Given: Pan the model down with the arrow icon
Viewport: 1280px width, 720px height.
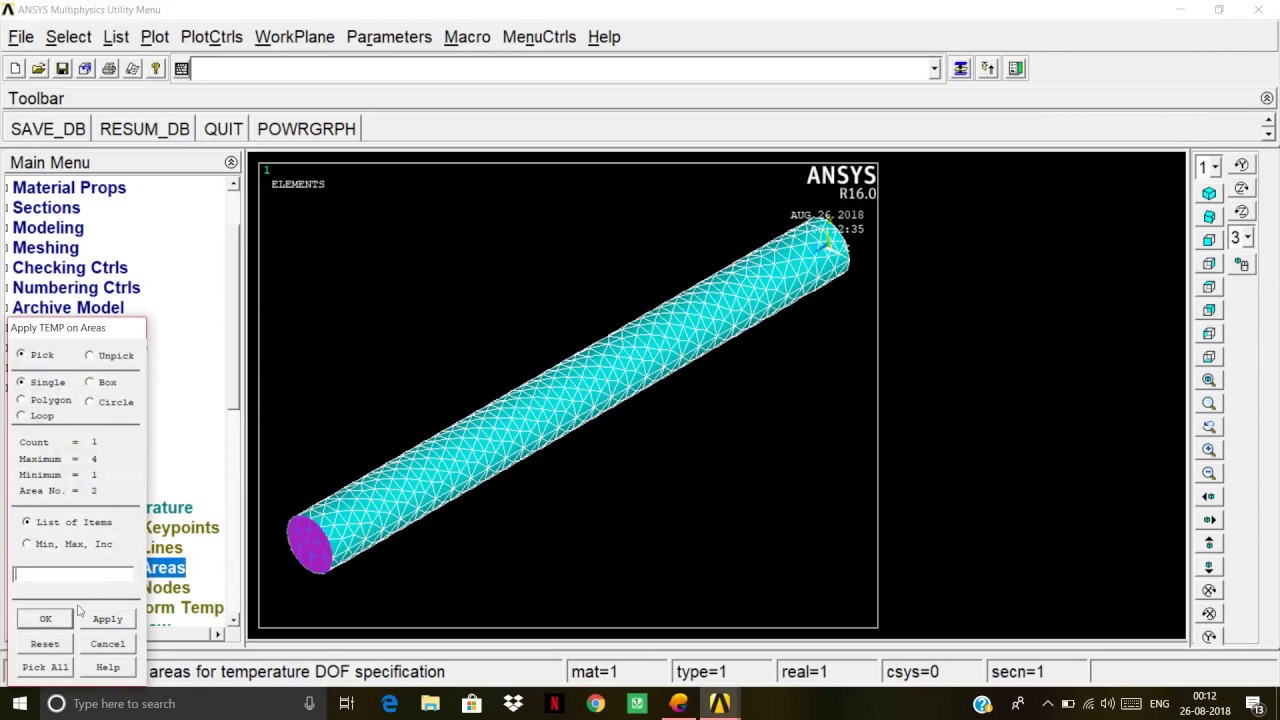Looking at the screenshot, I should 1209,566.
